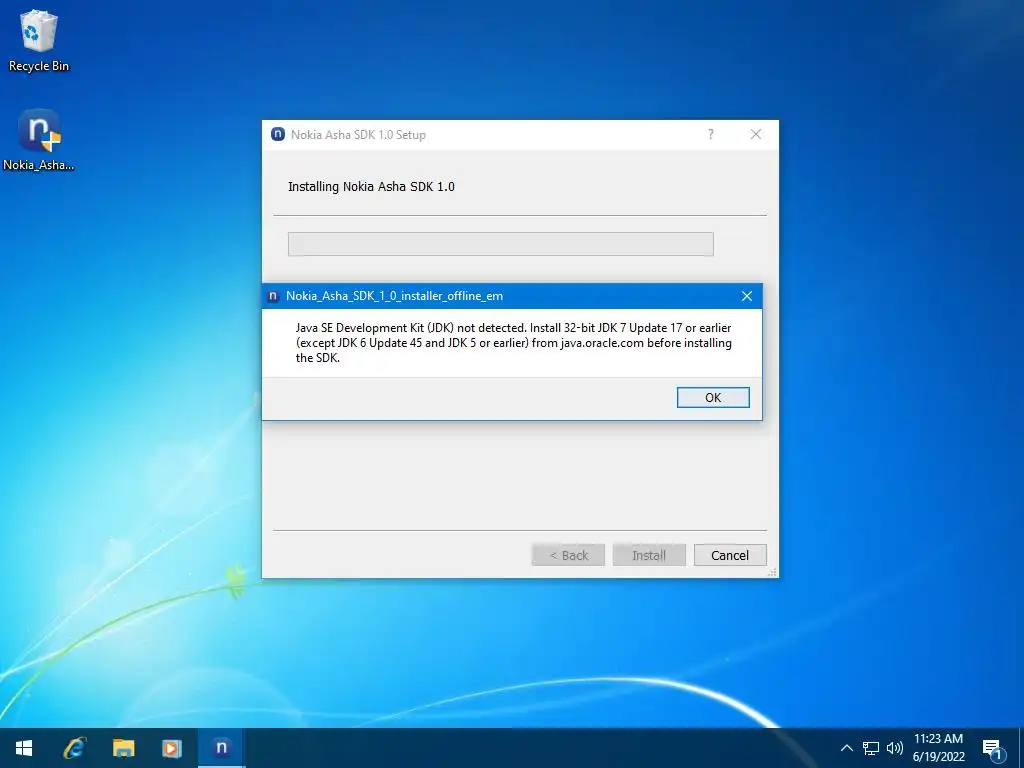Click the Nokia icon in Setup title bar
The image size is (1024, 768).
(x=278, y=135)
